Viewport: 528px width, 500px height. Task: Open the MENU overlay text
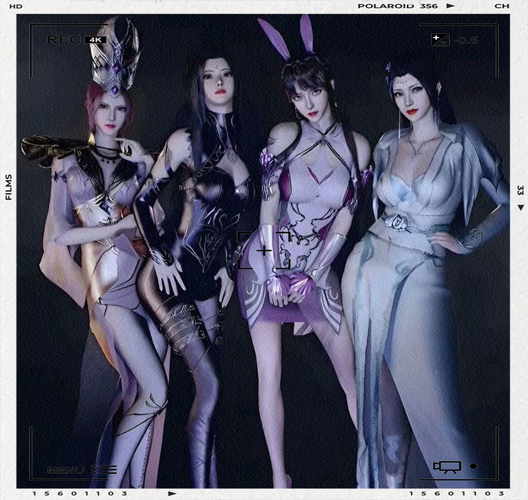point(66,470)
